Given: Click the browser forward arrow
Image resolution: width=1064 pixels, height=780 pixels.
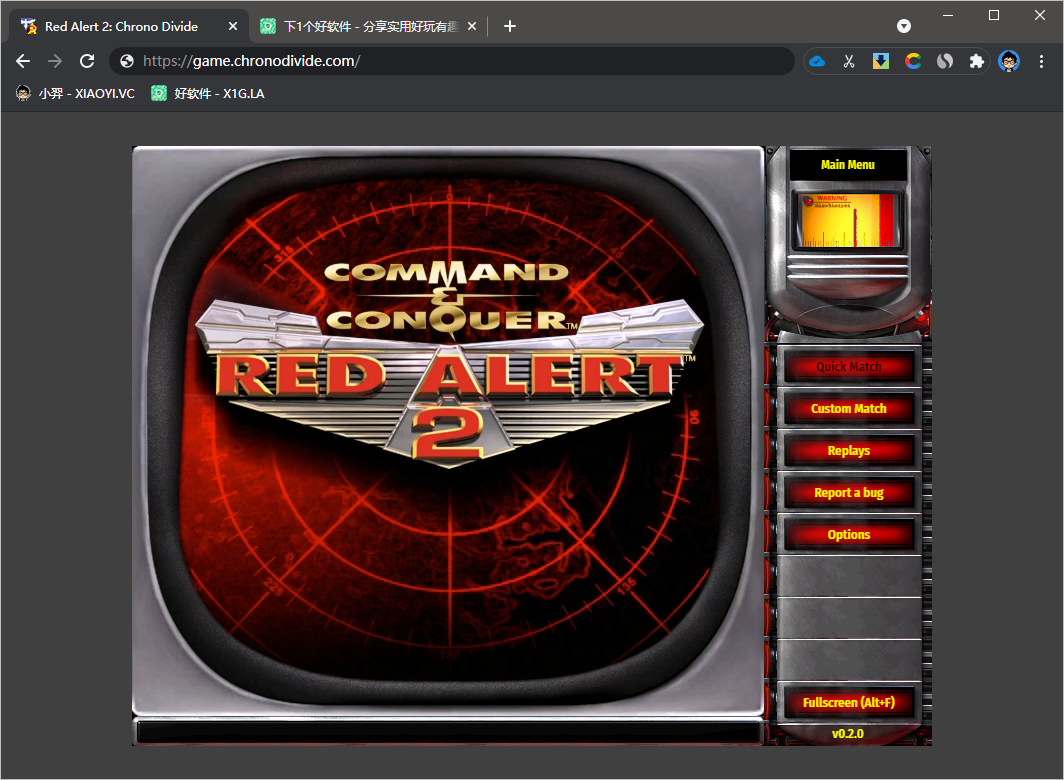Looking at the screenshot, I should [x=55, y=61].
